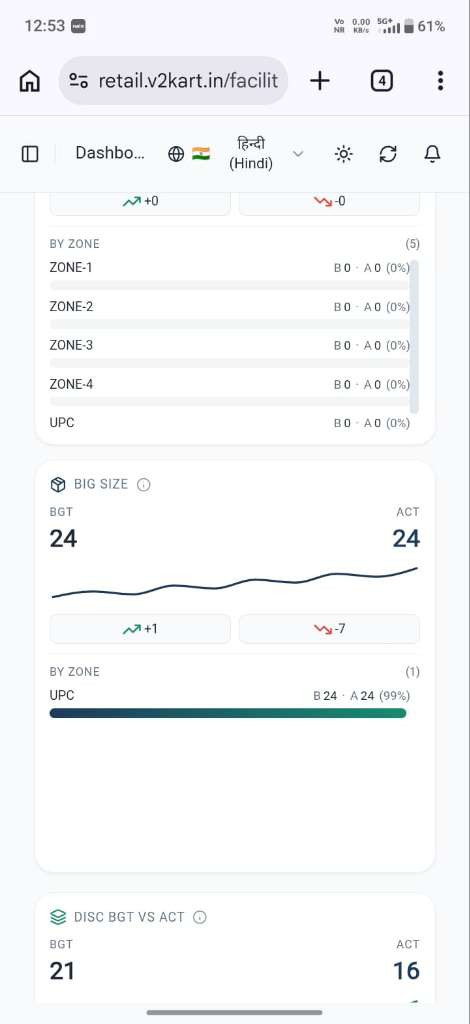This screenshot has height=1024, width=470.
Task: Click the refresh dashboard icon
Action: 388,154
